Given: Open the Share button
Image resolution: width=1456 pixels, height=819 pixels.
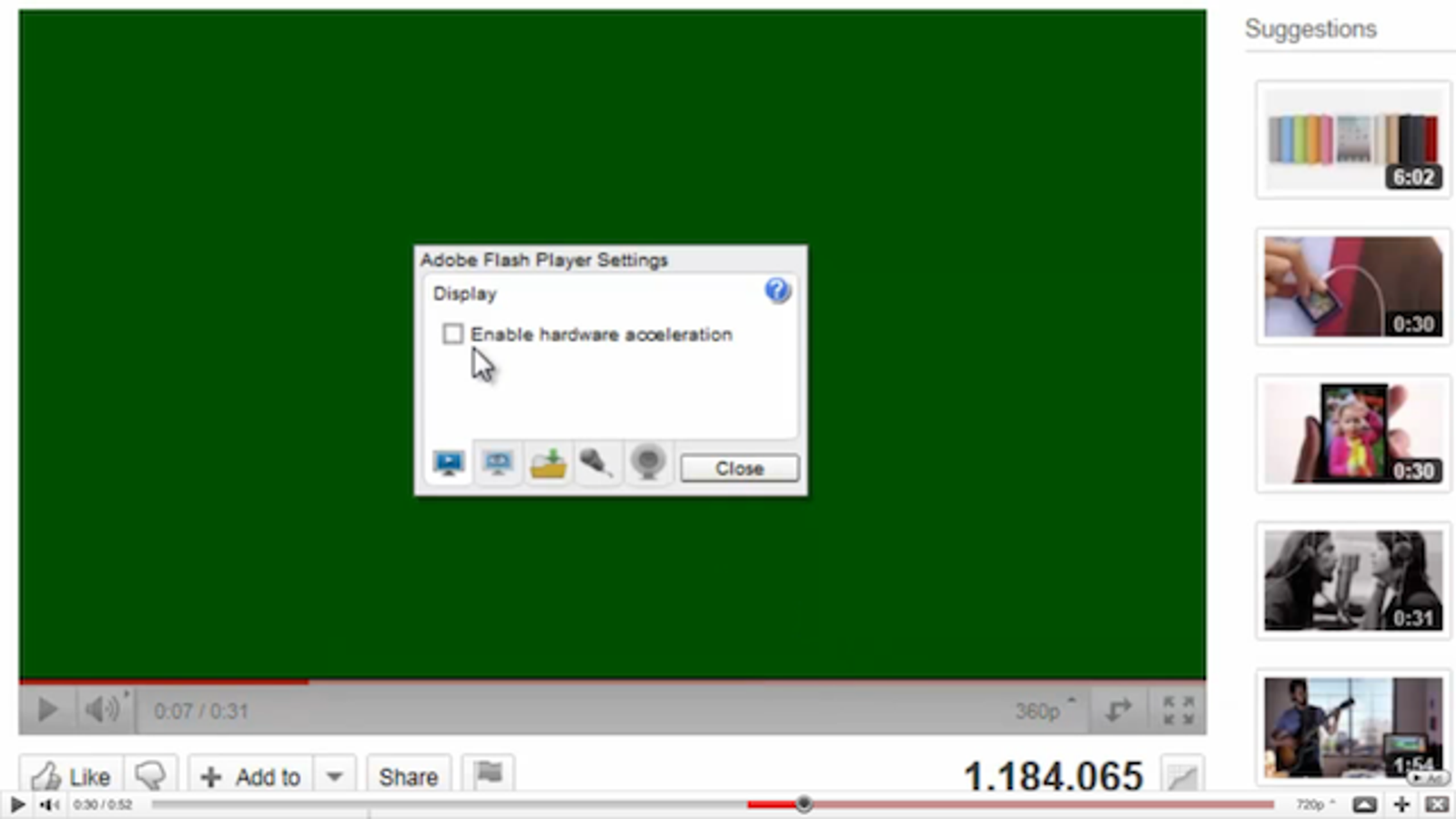Looking at the screenshot, I should pyautogui.click(x=409, y=776).
